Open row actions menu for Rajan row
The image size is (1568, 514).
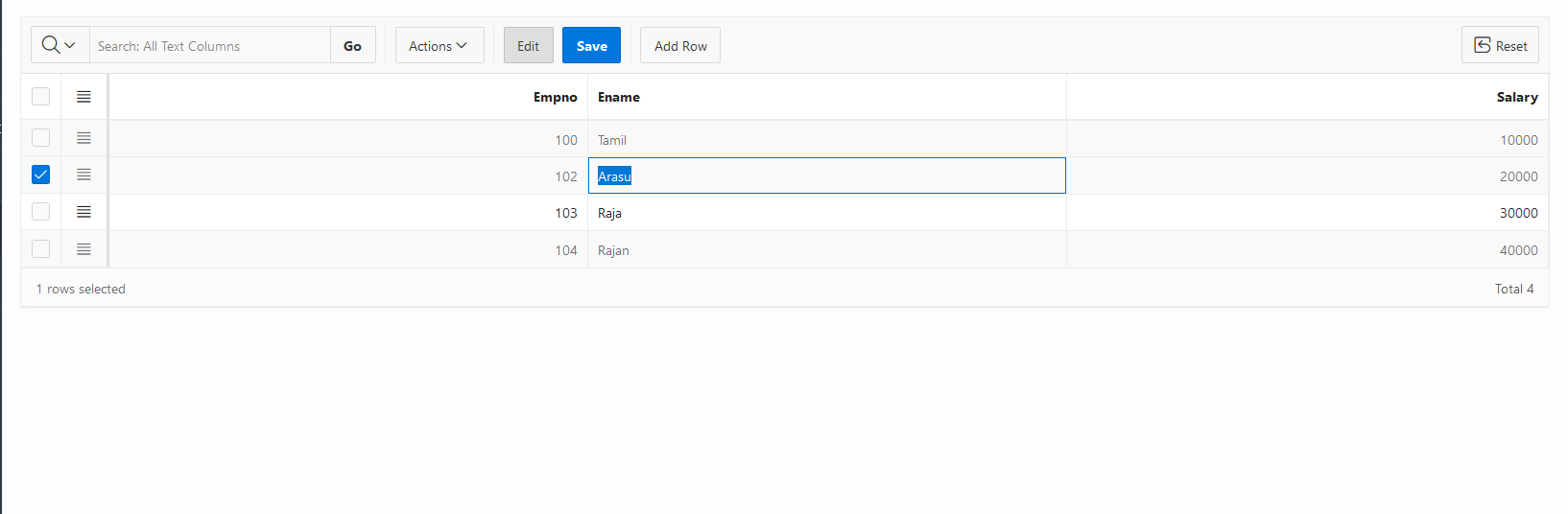point(83,249)
